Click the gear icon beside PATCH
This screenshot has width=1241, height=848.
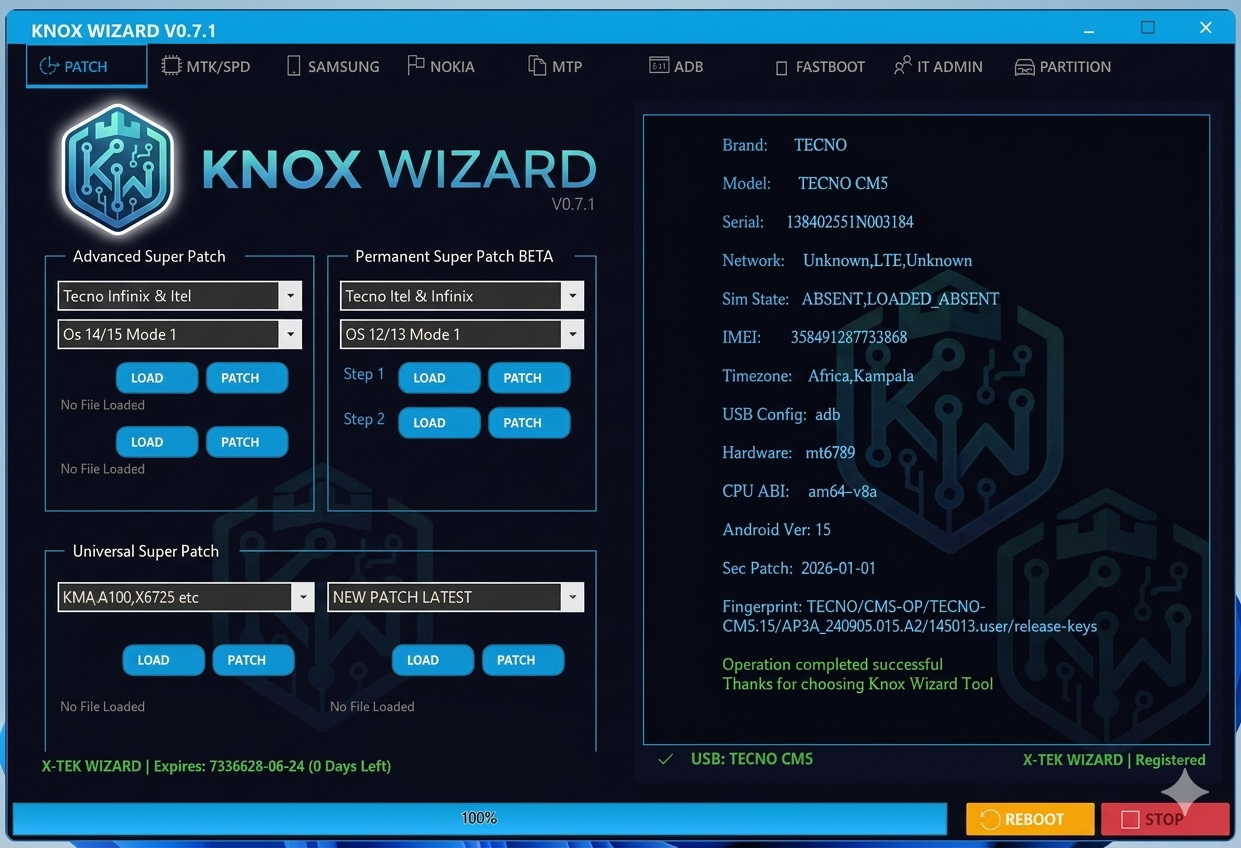pos(49,66)
